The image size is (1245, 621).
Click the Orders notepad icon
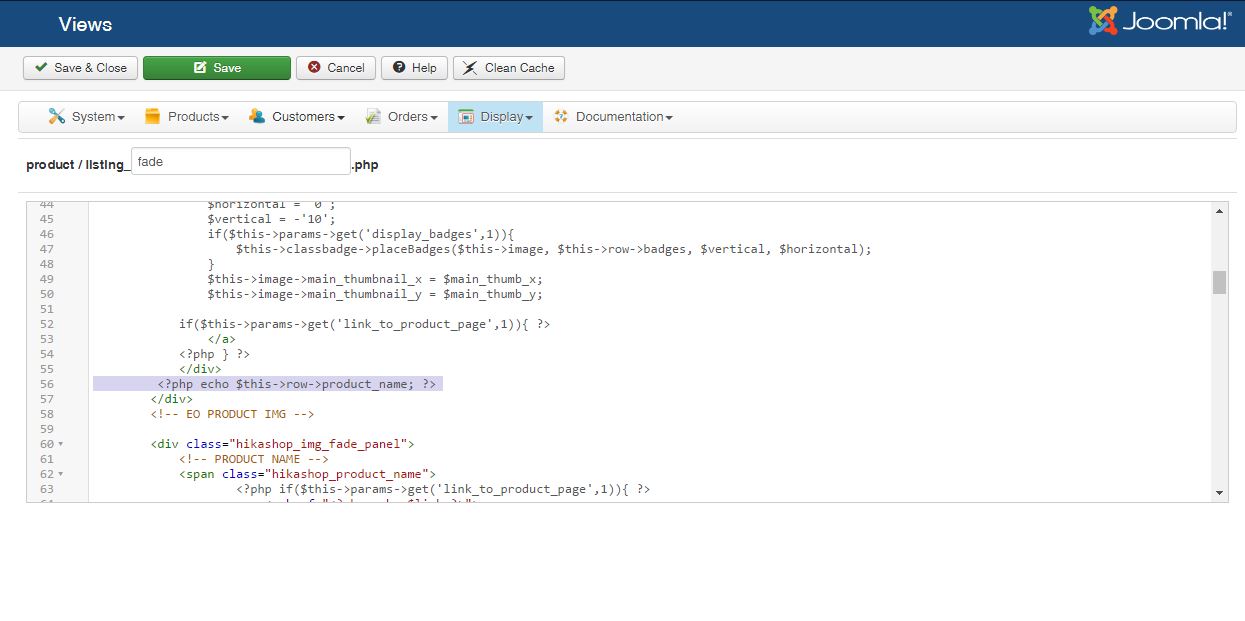coord(373,117)
